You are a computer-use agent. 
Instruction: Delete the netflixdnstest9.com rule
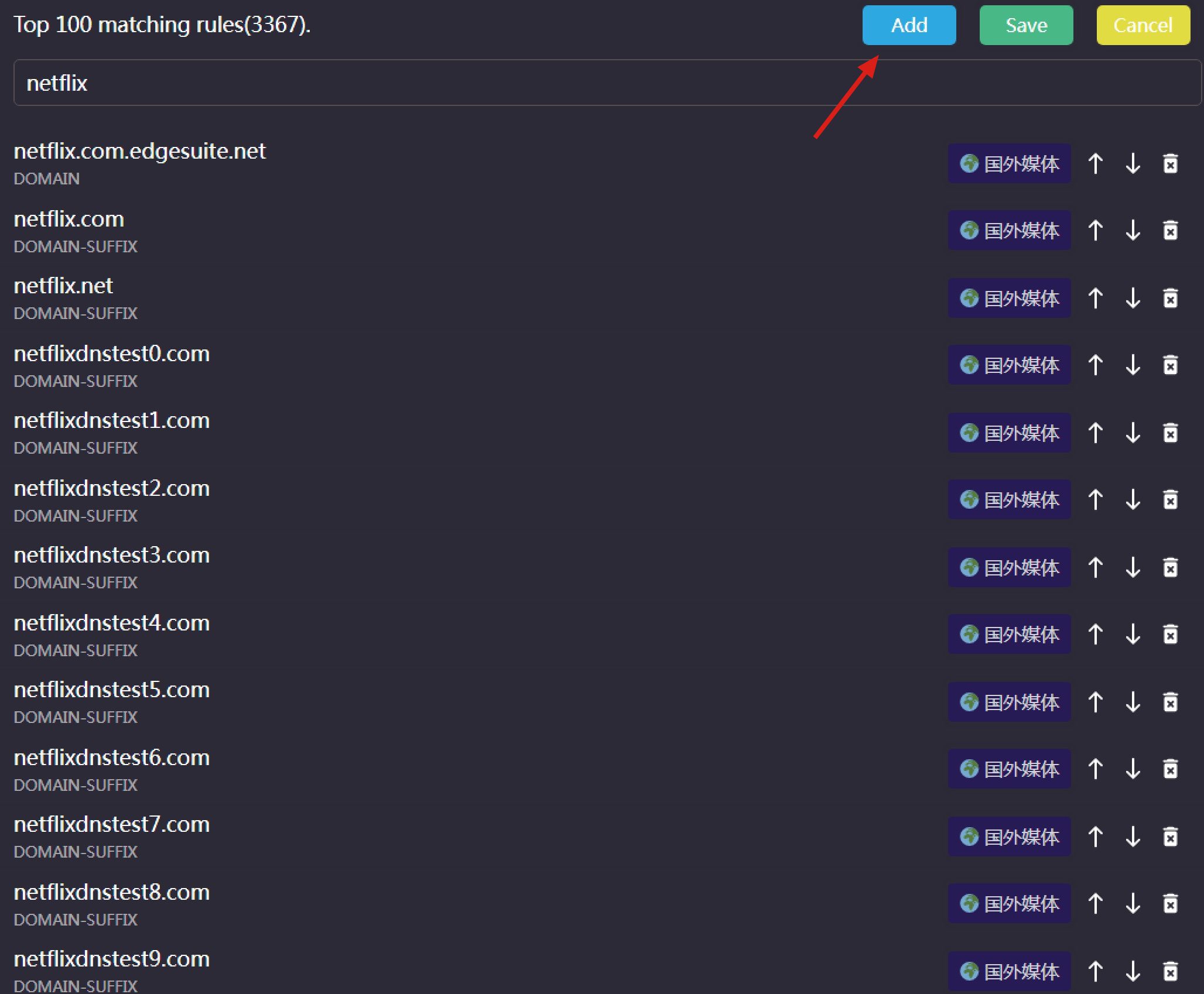click(1170, 971)
